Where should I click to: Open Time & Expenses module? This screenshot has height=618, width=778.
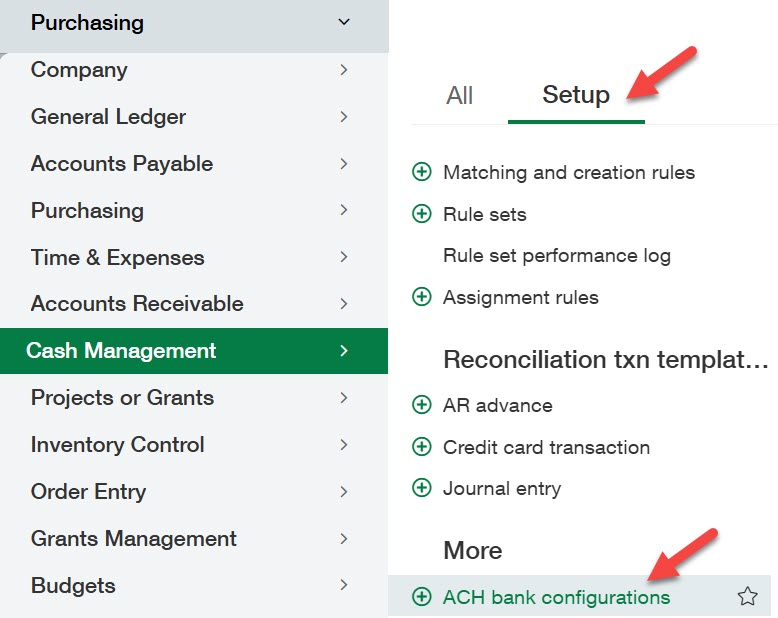point(118,258)
